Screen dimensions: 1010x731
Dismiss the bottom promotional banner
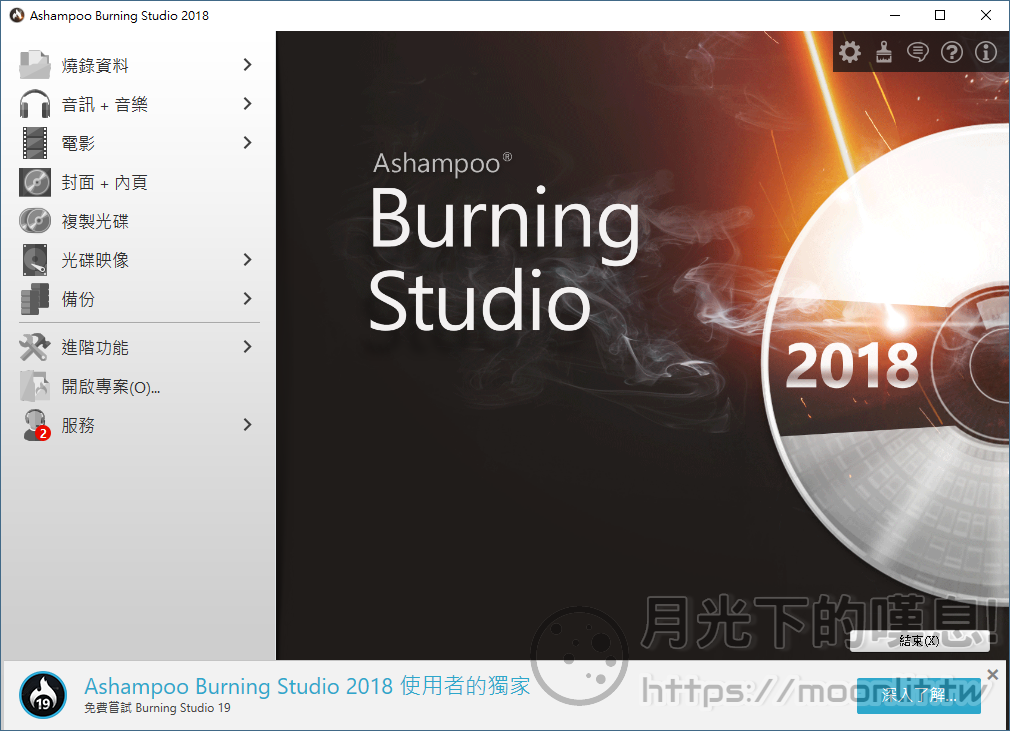tap(992, 674)
